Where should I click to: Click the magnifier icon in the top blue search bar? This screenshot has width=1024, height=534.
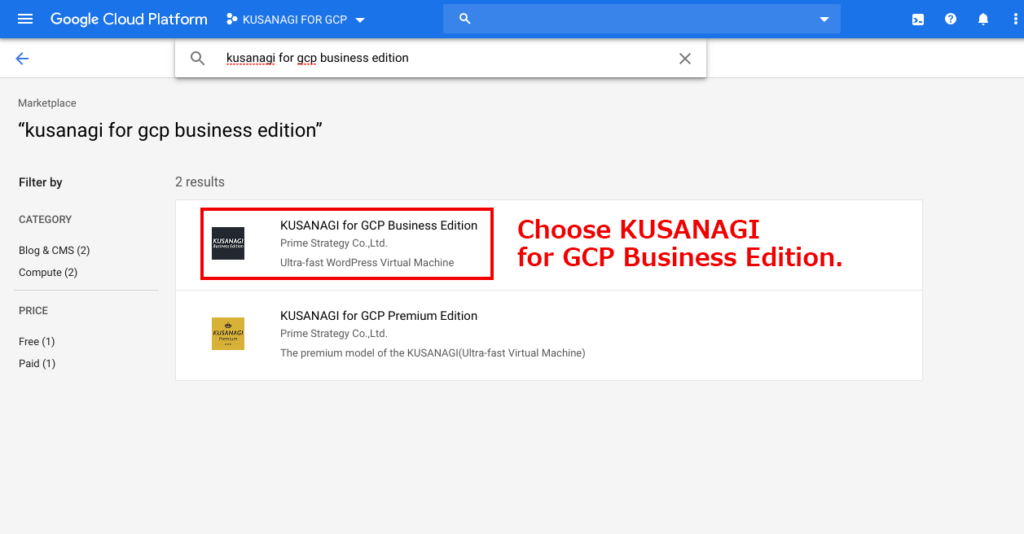[x=464, y=19]
